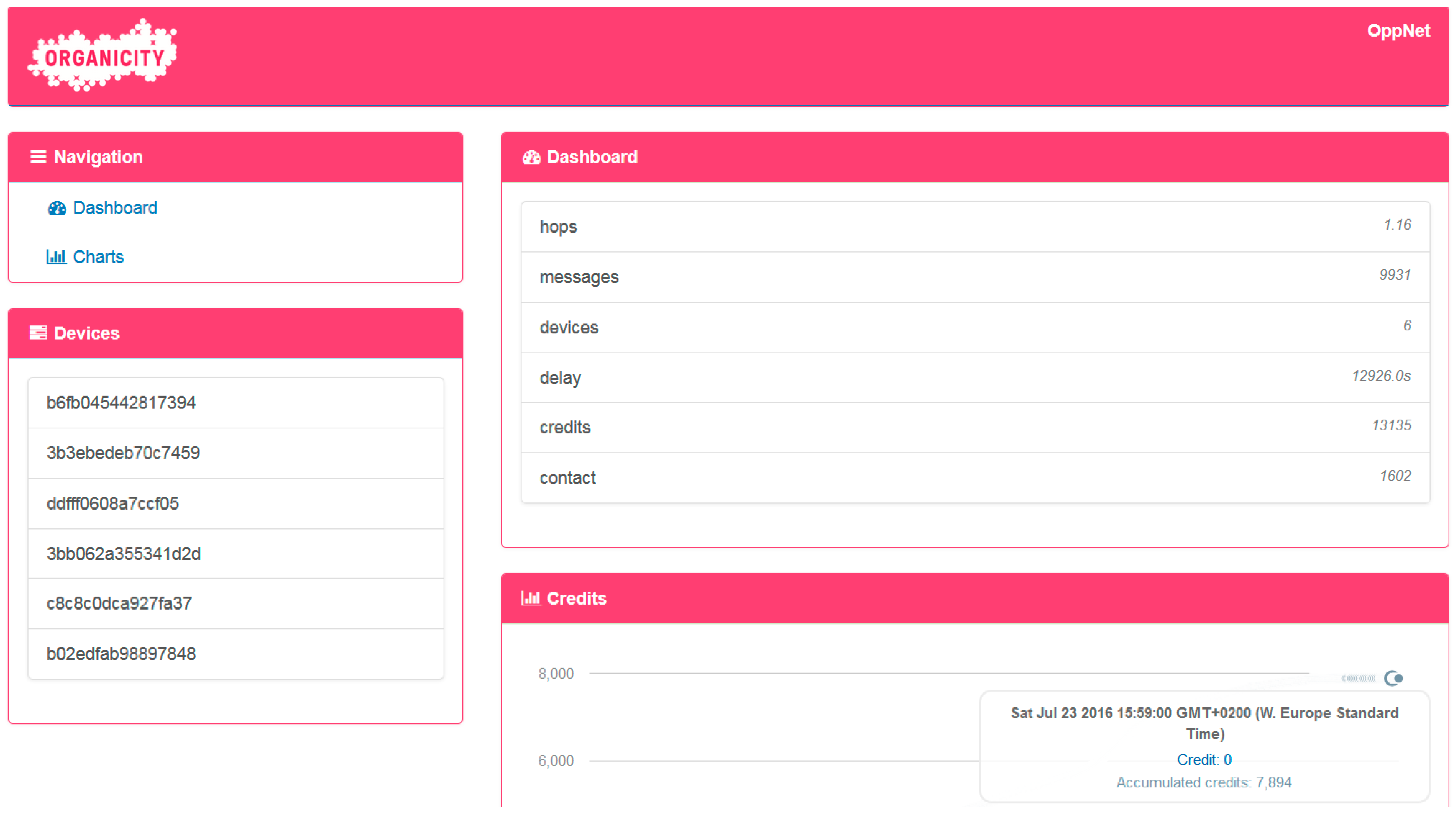Click the gauge icon in the Dashboard panel header
The image size is (1456, 820).
531,157
